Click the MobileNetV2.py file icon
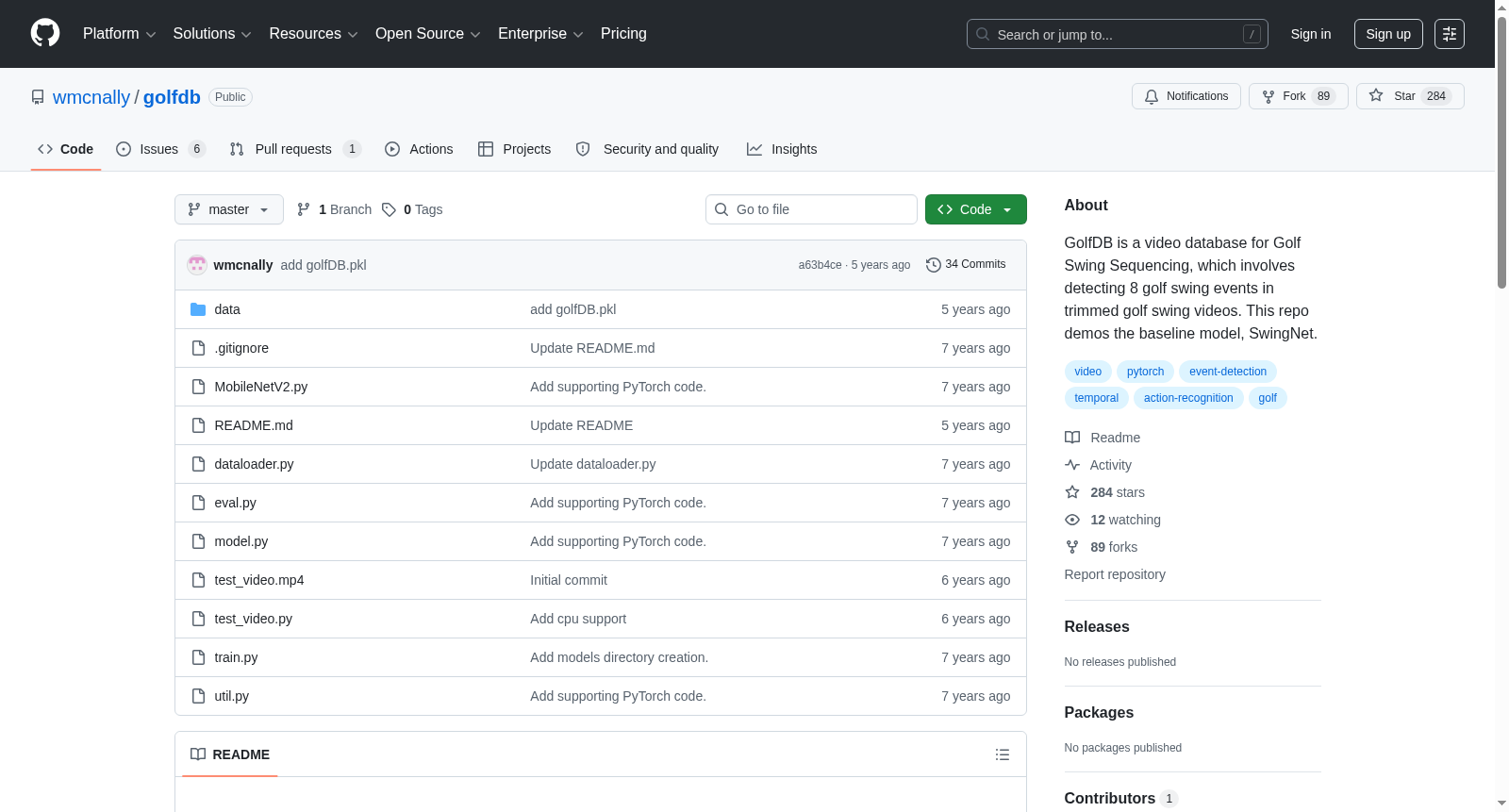This screenshot has height=812, width=1509. 198,387
